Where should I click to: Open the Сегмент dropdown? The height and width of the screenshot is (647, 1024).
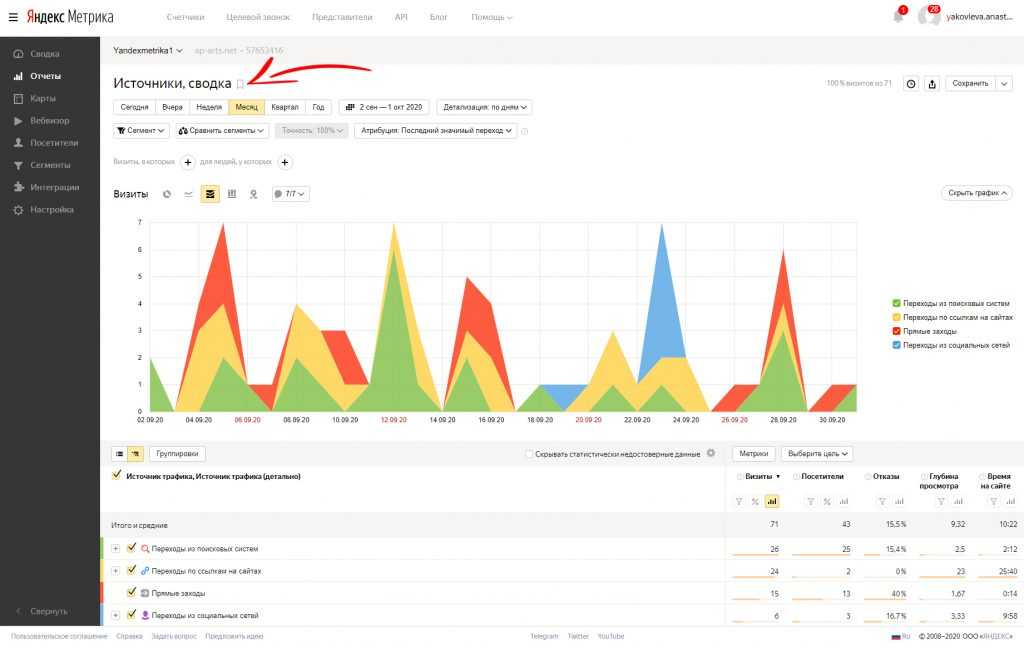(x=141, y=131)
